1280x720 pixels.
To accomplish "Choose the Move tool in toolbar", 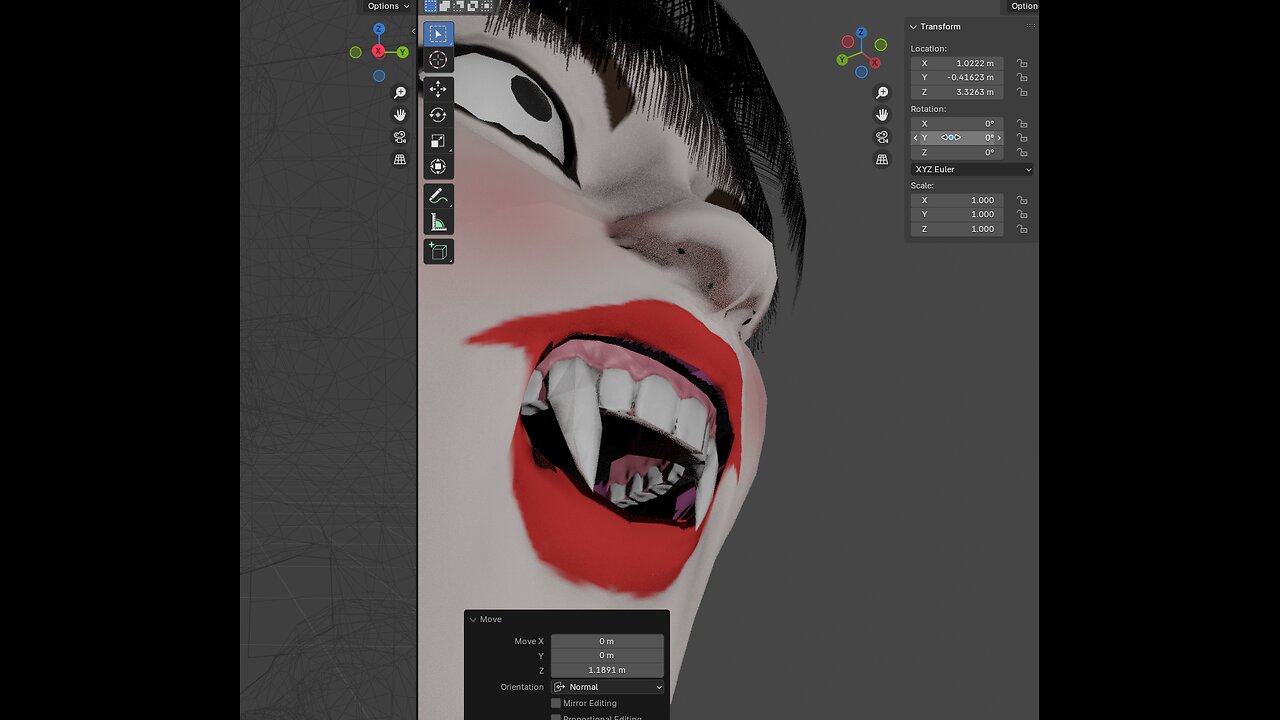I will [438, 89].
